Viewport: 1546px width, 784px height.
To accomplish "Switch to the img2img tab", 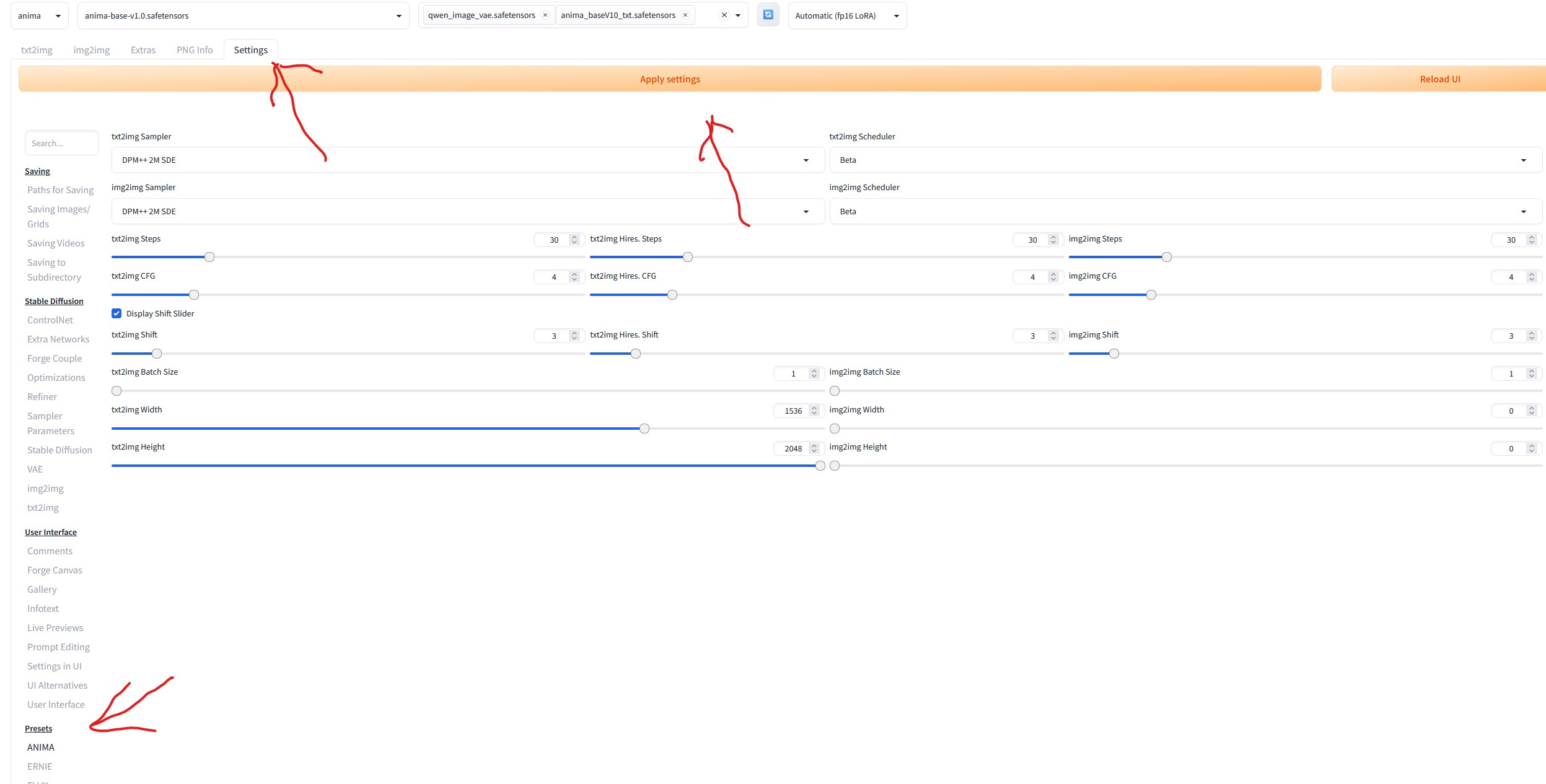I will tap(92, 50).
